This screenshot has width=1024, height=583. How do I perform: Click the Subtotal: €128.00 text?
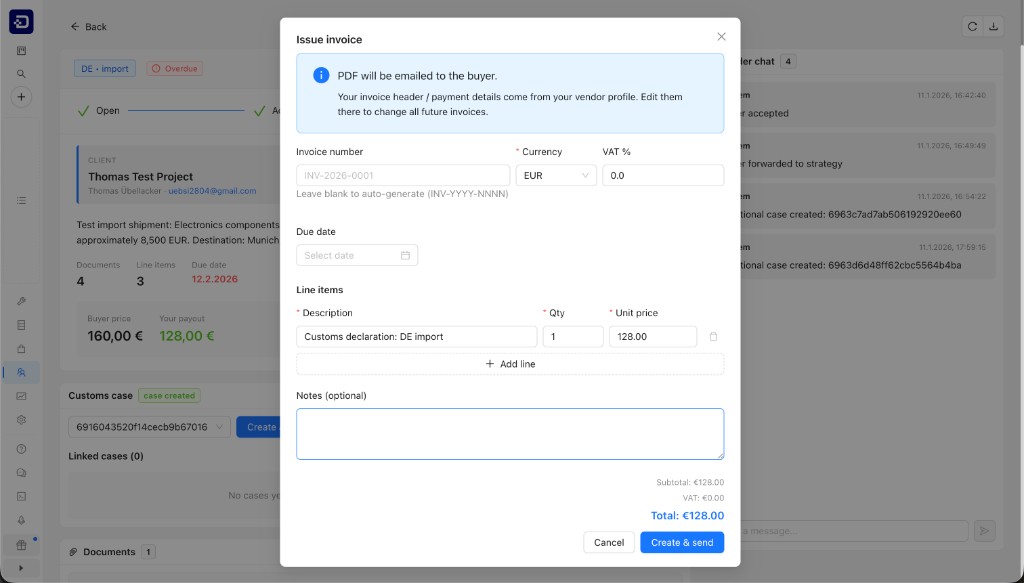click(690, 482)
